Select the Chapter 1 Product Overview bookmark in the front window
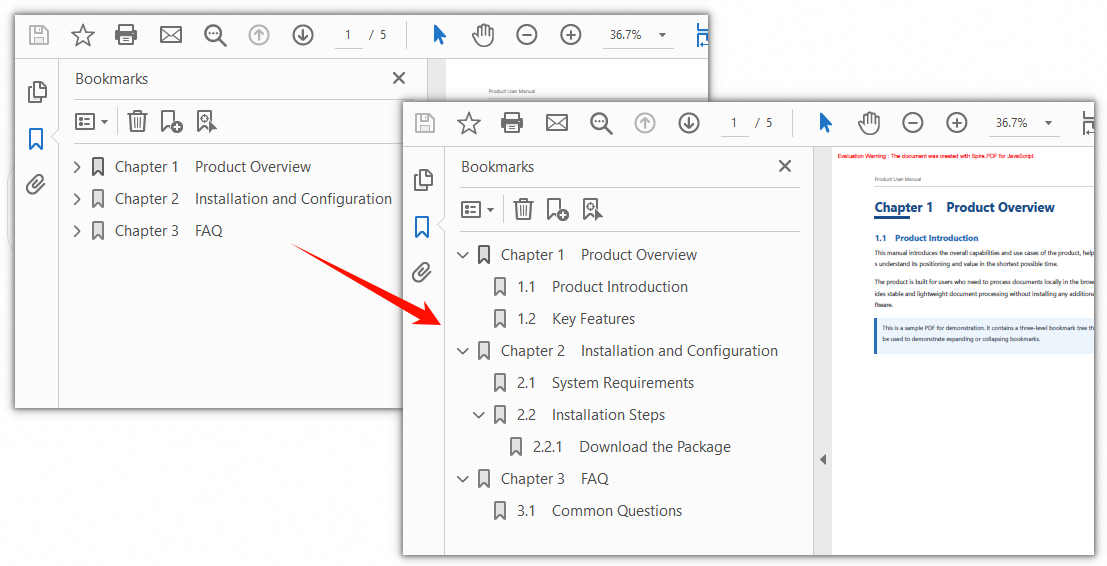The width and height of the screenshot is (1107, 566). [x=599, y=255]
